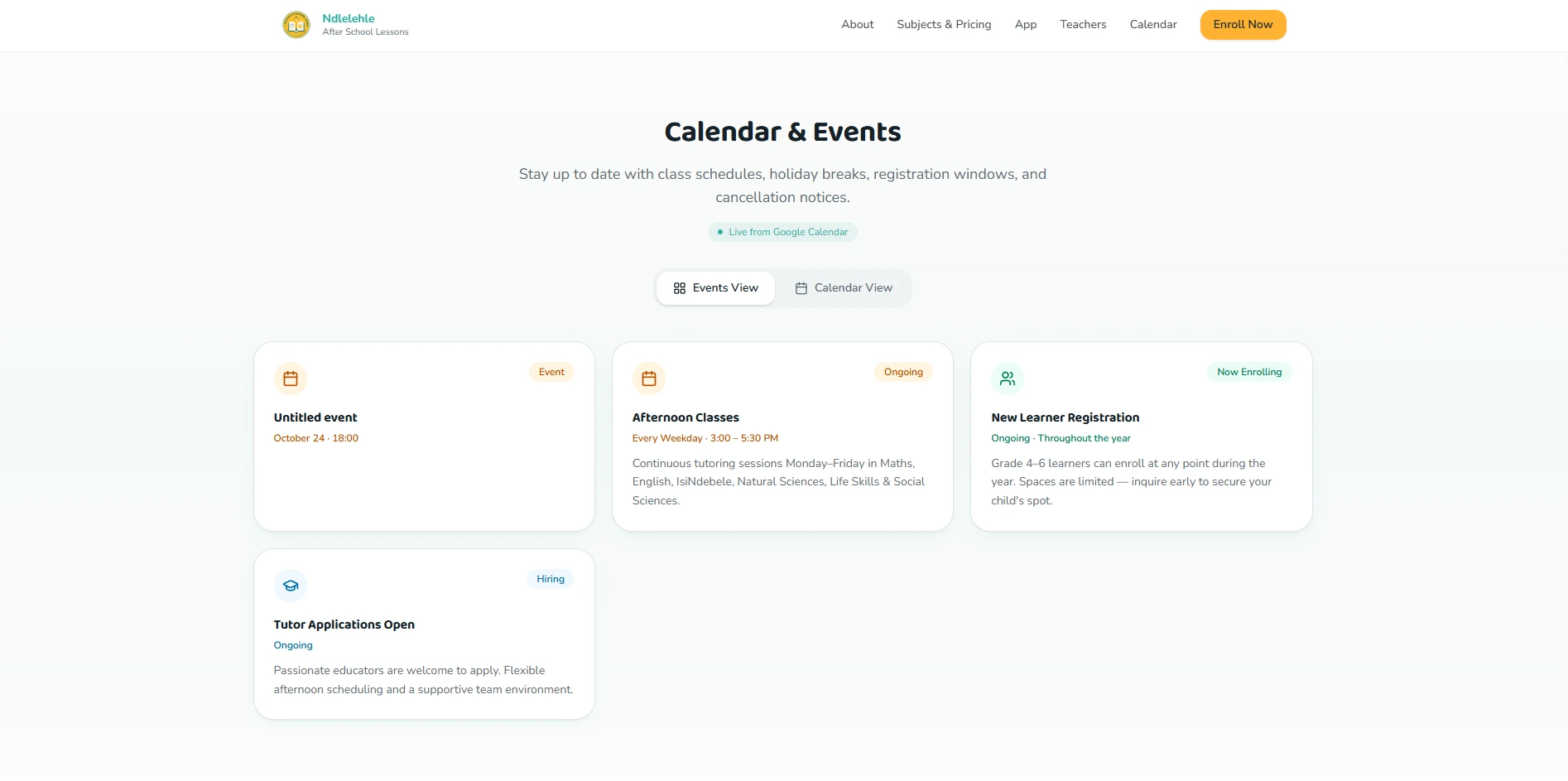Click the October 24 · 18:00 date text
This screenshot has width=1568, height=781.
pyautogui.click(x=316, y=438)
